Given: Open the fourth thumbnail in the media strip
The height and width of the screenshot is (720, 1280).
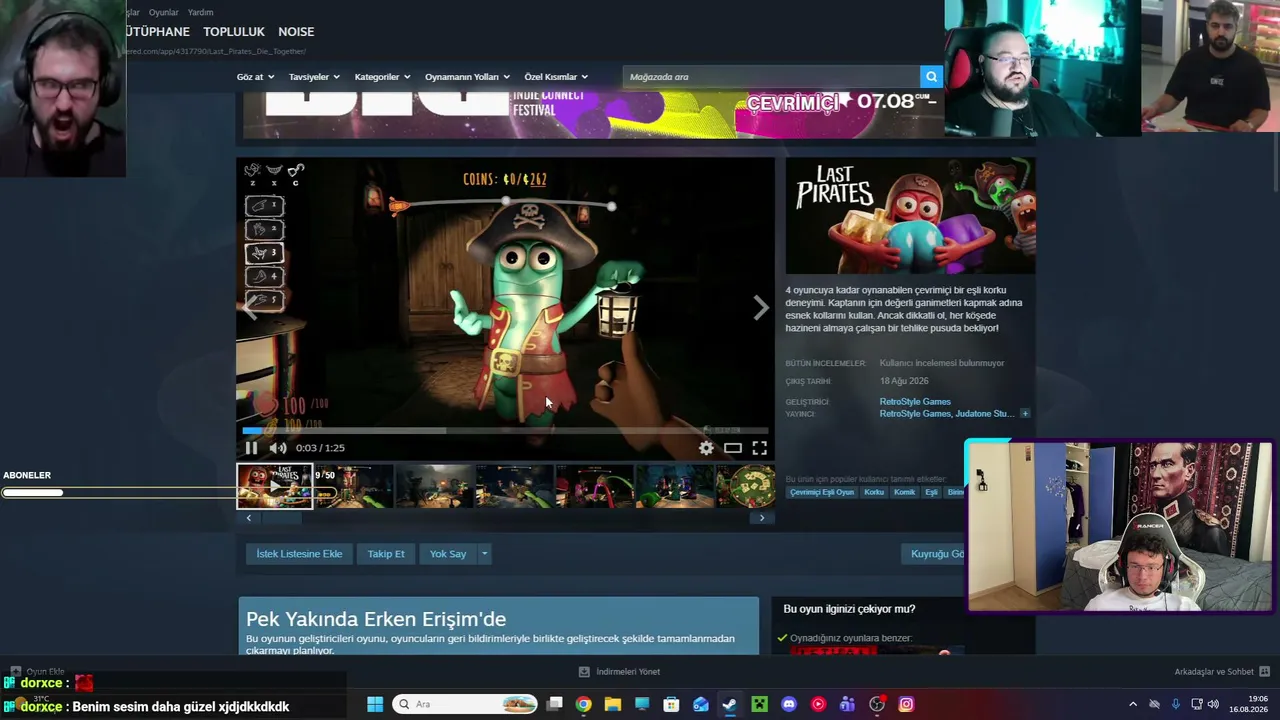Looking at the screenshot, I should click(515, 486).
